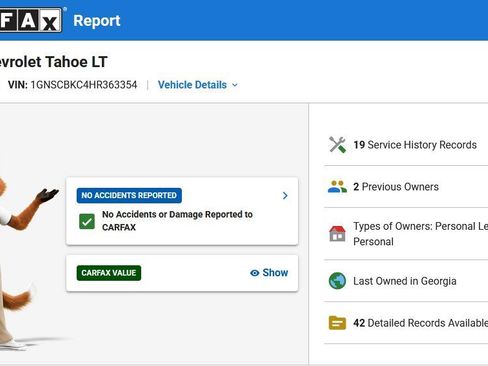Click the Vehicle Details chevron arrow
The width and height of the screenshot is (488, 366).
tap(235, 85)
